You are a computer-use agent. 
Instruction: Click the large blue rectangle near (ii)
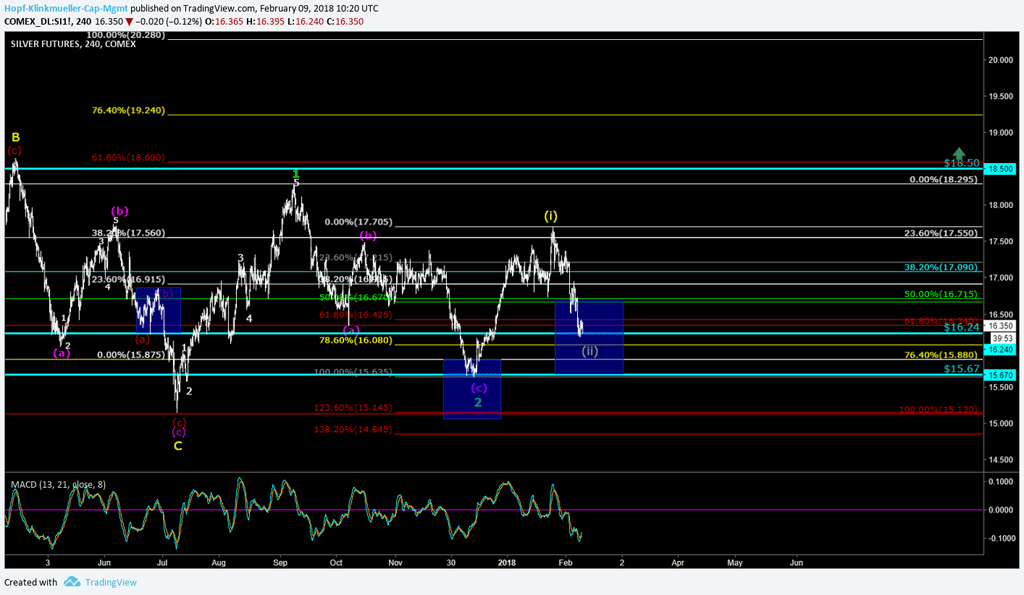[x=590, y=338]
